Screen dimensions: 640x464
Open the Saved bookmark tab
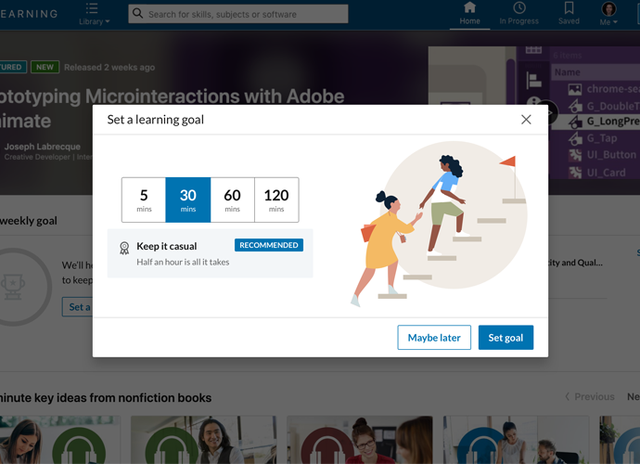pyautogui.click(x=569, y=14)
